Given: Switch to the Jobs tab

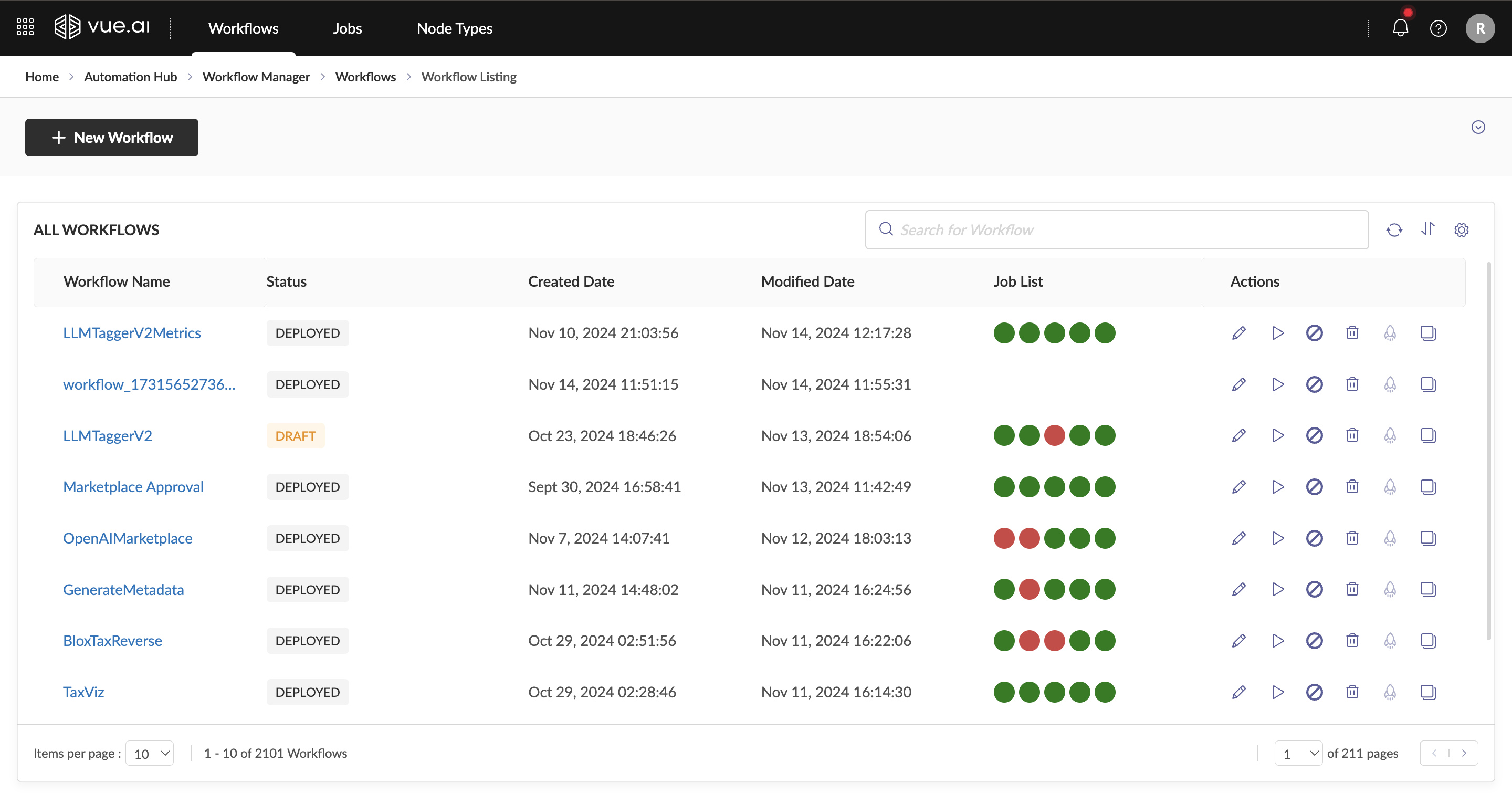Looking at the screenshot, I should (x=347, y=28).
